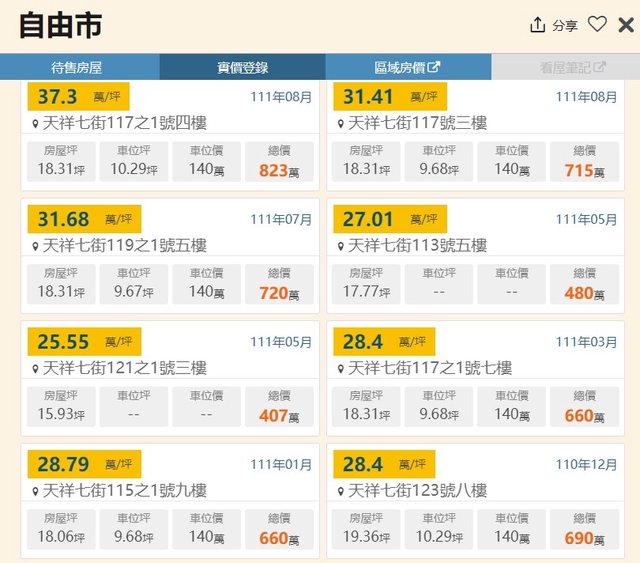This screenshot has width=640, height=563.
Task: Click location pin for 天祥七街121之1號三樓
Action: (34, 369)
